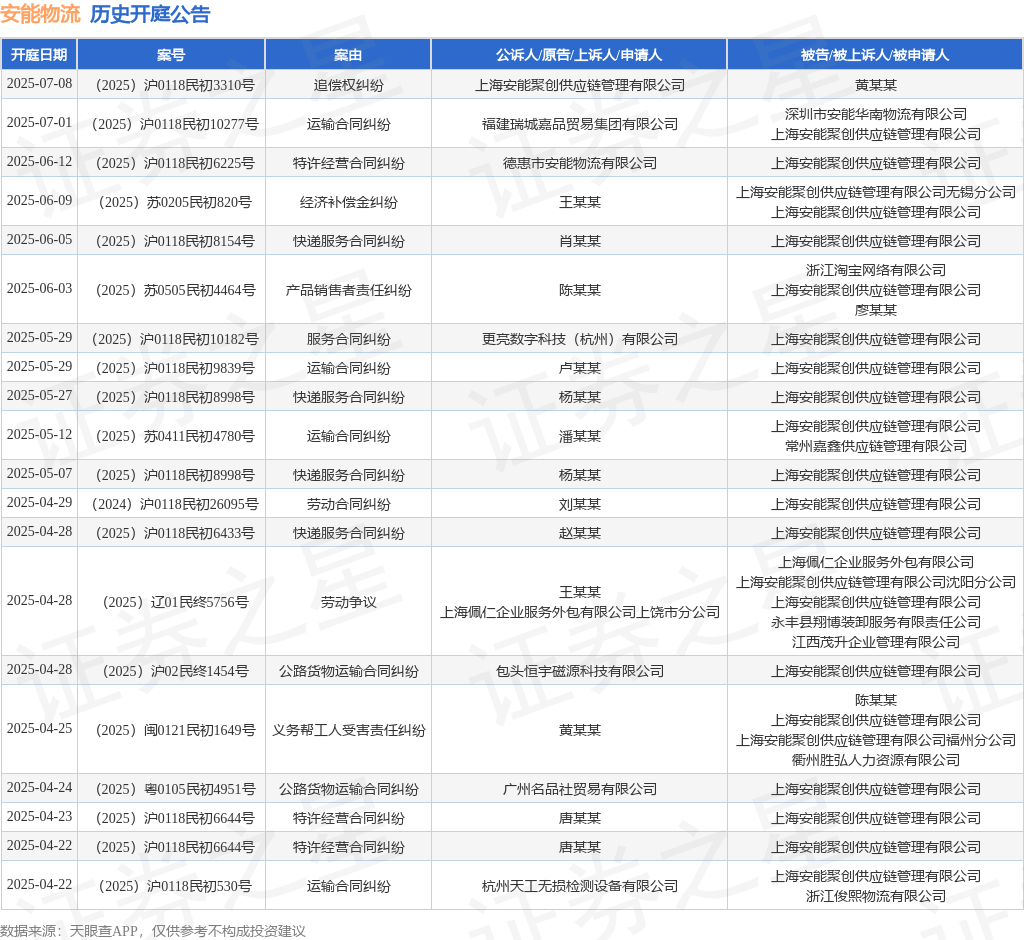
Task: Click case number (2025)苏0505民初4464号
Action: pyautogui.click(x=175, y=290)
